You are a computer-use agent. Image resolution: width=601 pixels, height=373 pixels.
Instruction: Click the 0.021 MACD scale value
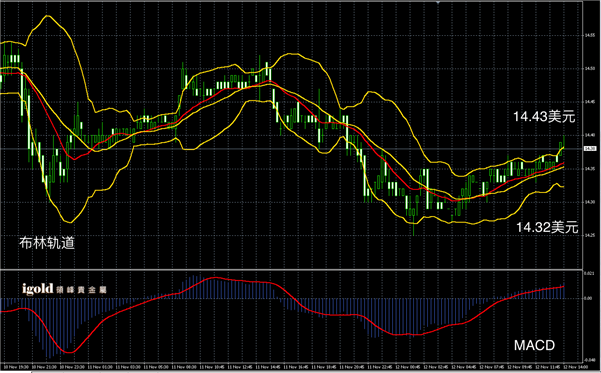pyautogui.click(x=589, y=273)
